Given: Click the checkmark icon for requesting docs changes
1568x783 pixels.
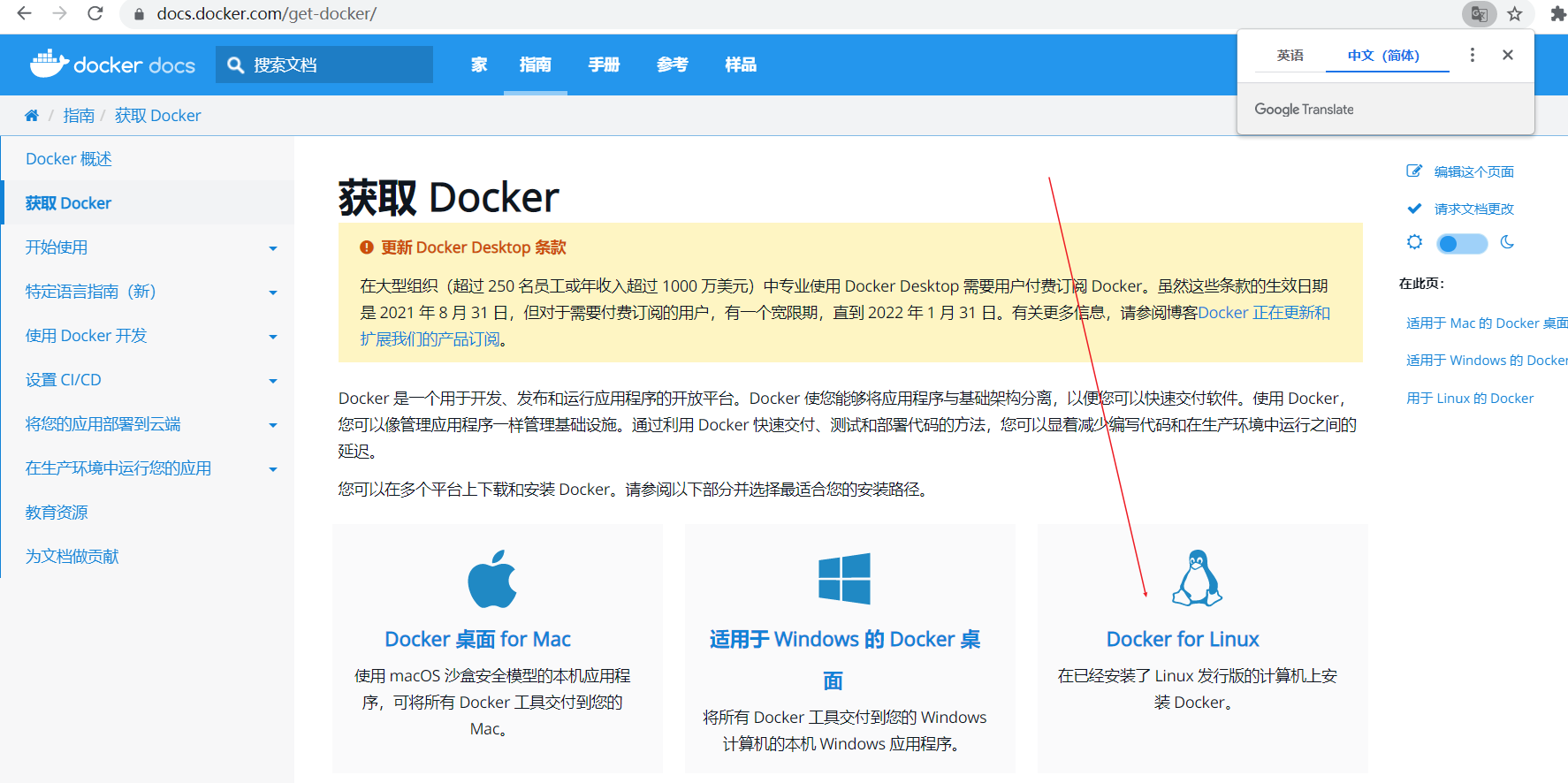Looking at the screenshot, I should tap(1414, 209).
